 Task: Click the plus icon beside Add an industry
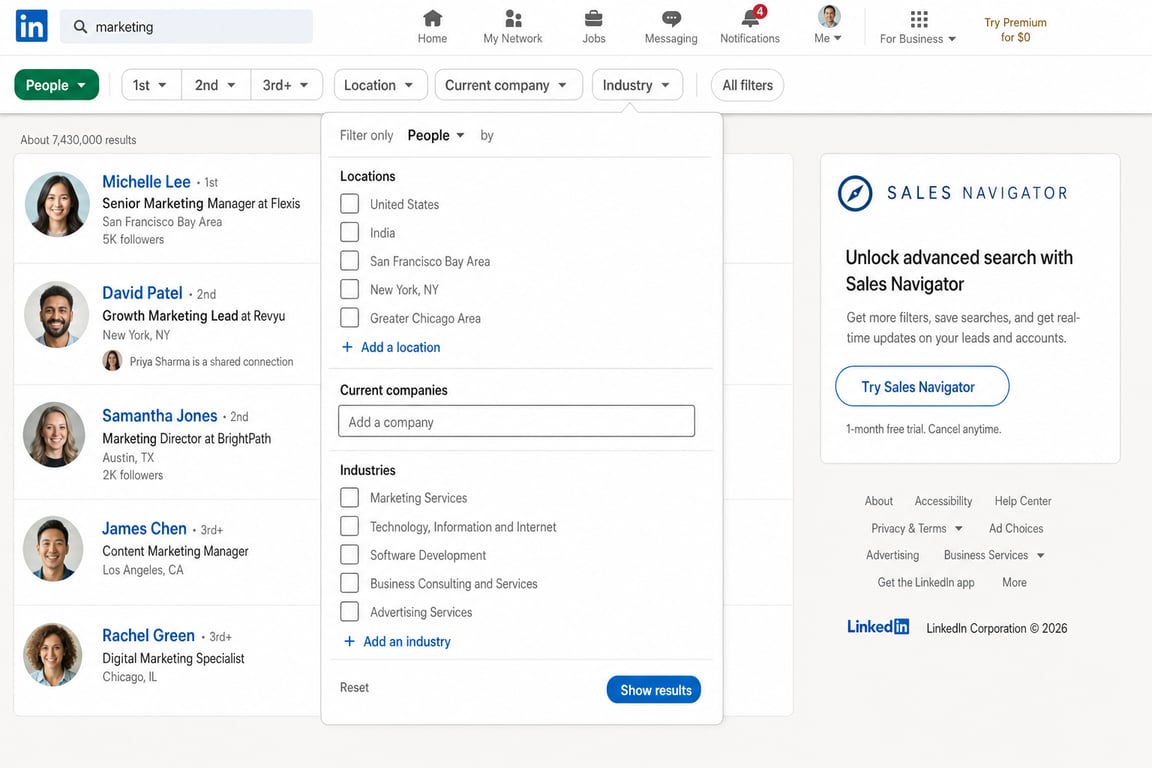click(x=350, y=642)
